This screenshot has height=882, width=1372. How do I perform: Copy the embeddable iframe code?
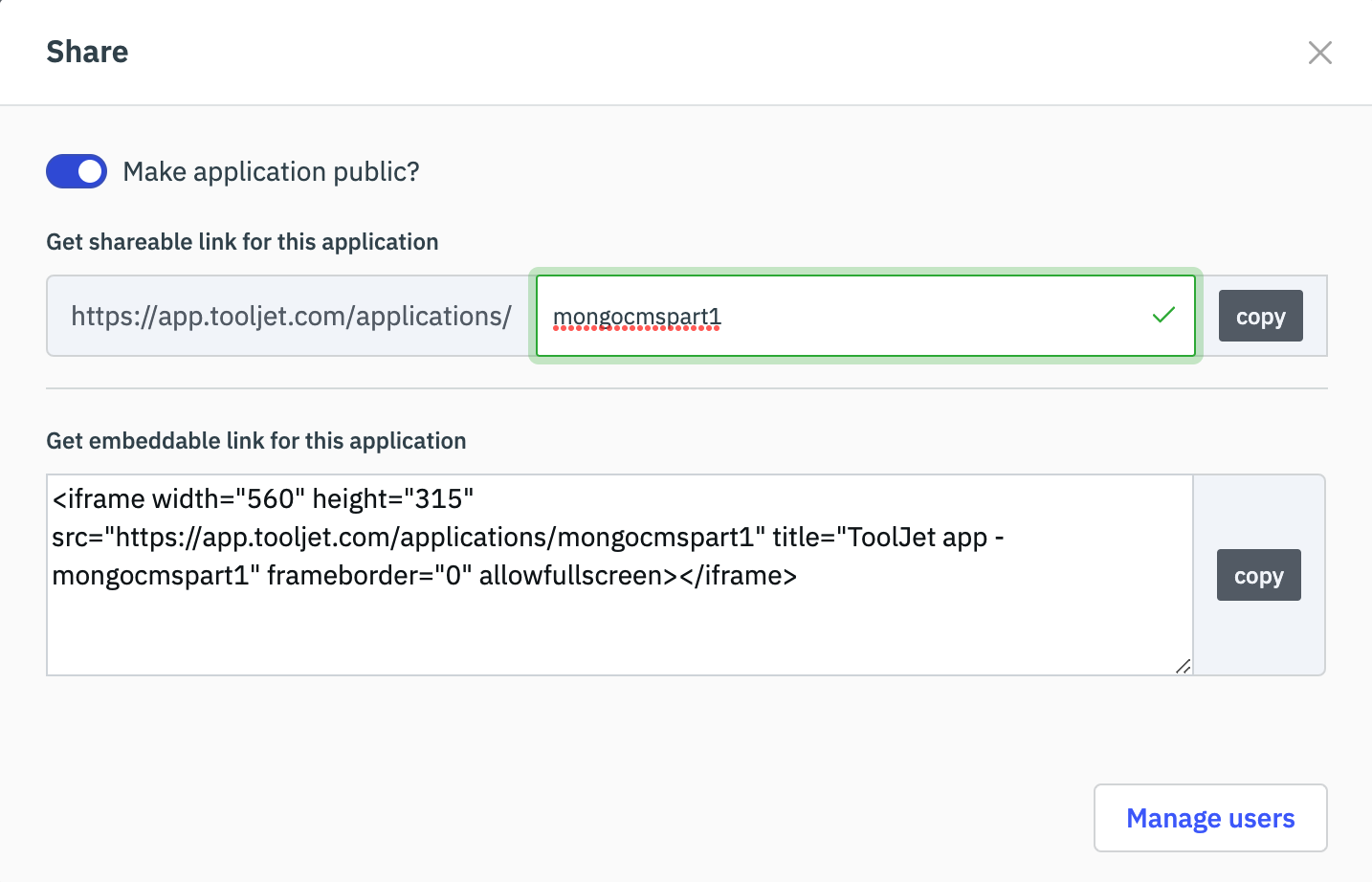[1258, 576]
